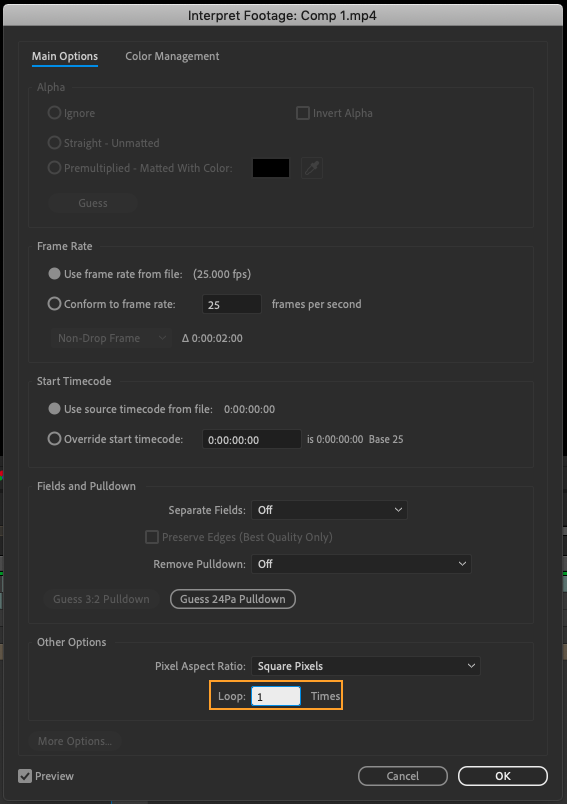567x804 pixels.
Task: Select Use frame rate from file option
Action: pos(54,274)
